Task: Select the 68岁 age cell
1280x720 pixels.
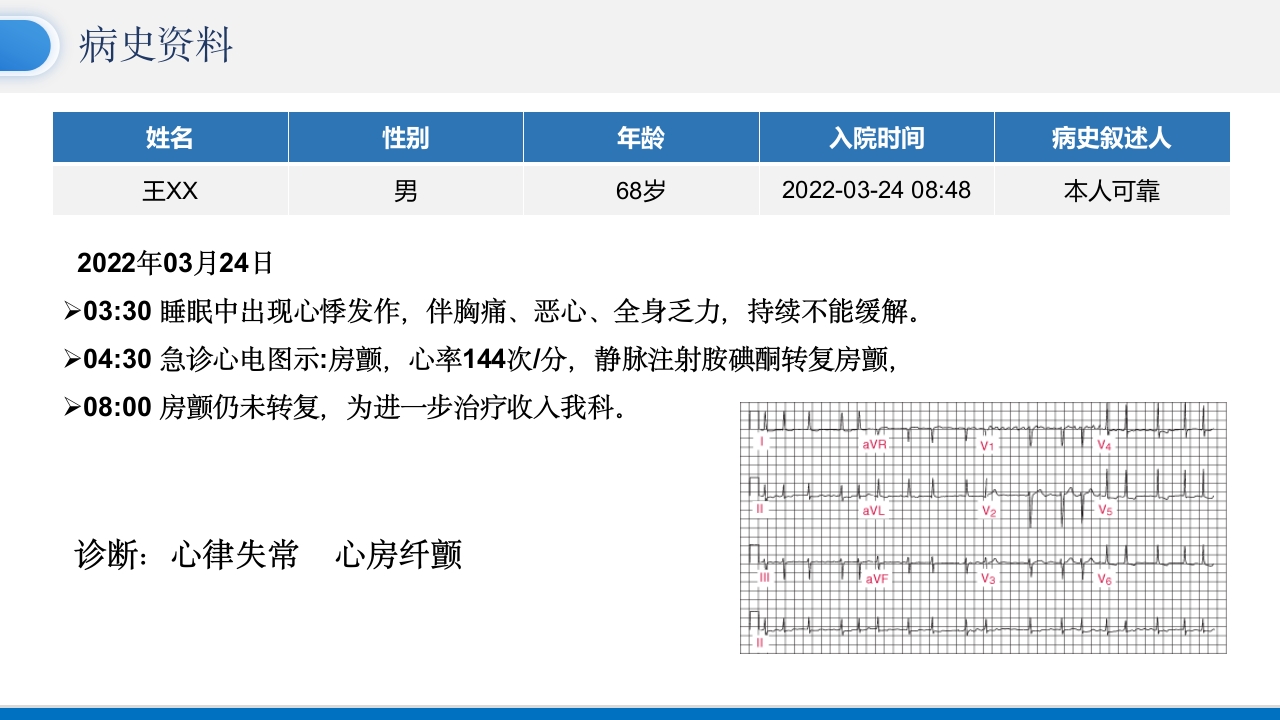Action: (641, 190)
